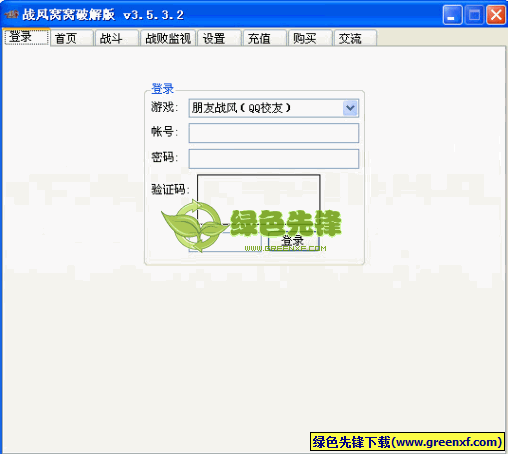Screen dimensions: 508x454
Task: Click the app icon in the title bar
Action: 11,15
